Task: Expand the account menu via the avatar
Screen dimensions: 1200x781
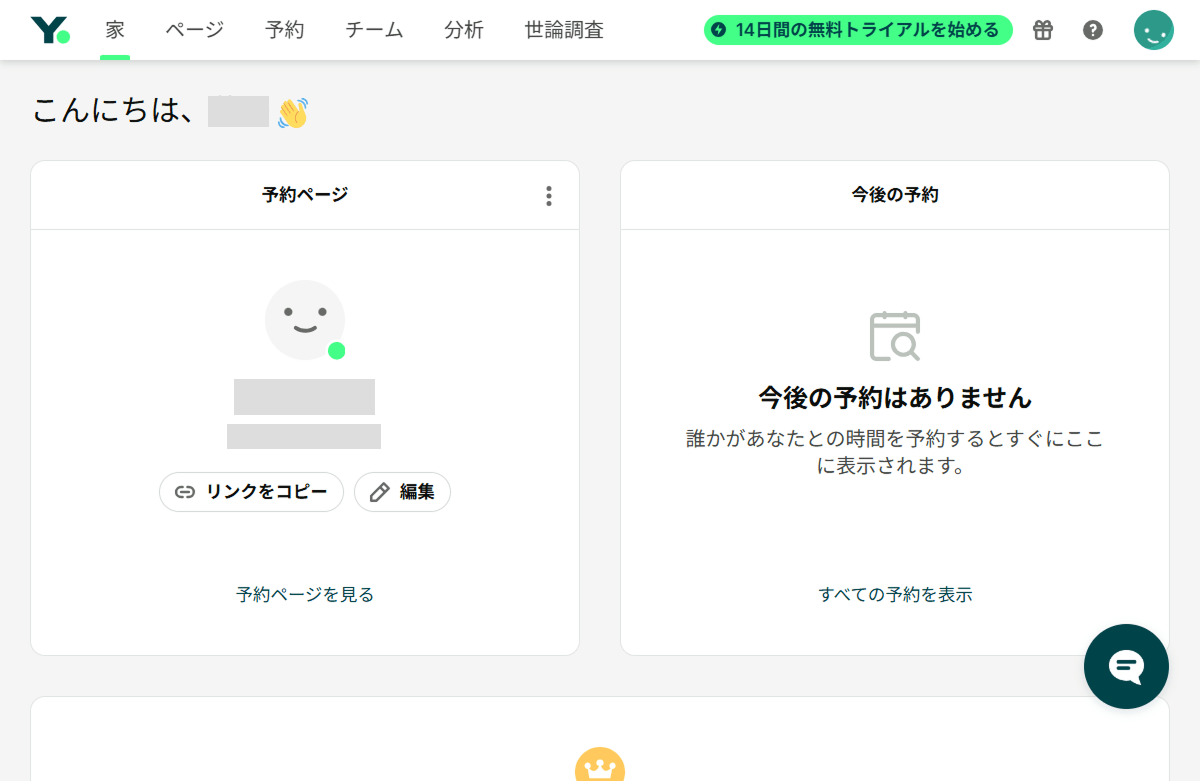Action: [x=1154, y=30]
